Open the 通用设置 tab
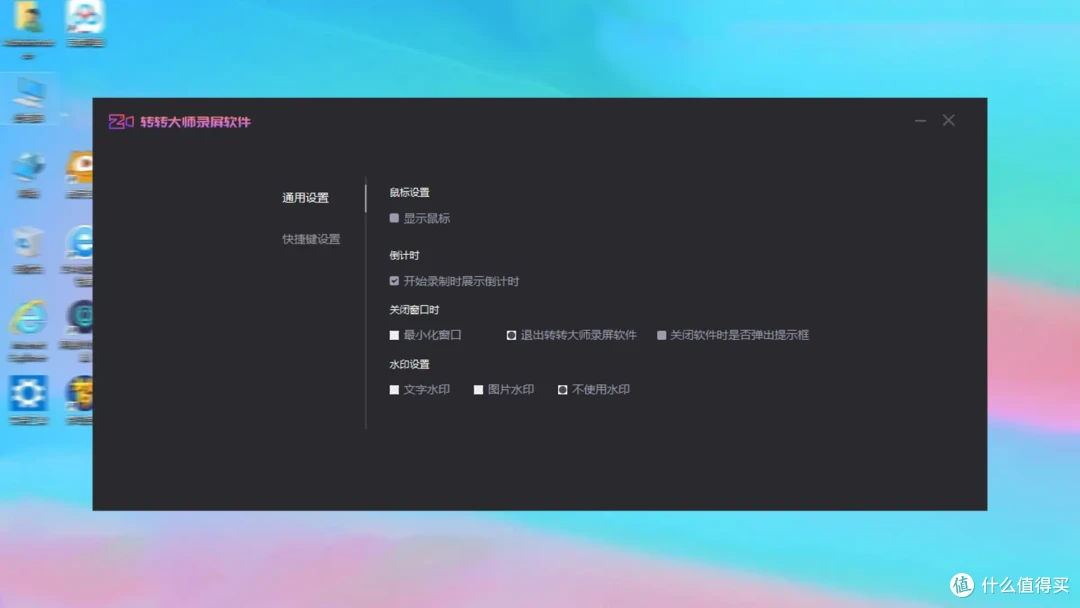Screen dimensions: 1080x608 point(305,198)
